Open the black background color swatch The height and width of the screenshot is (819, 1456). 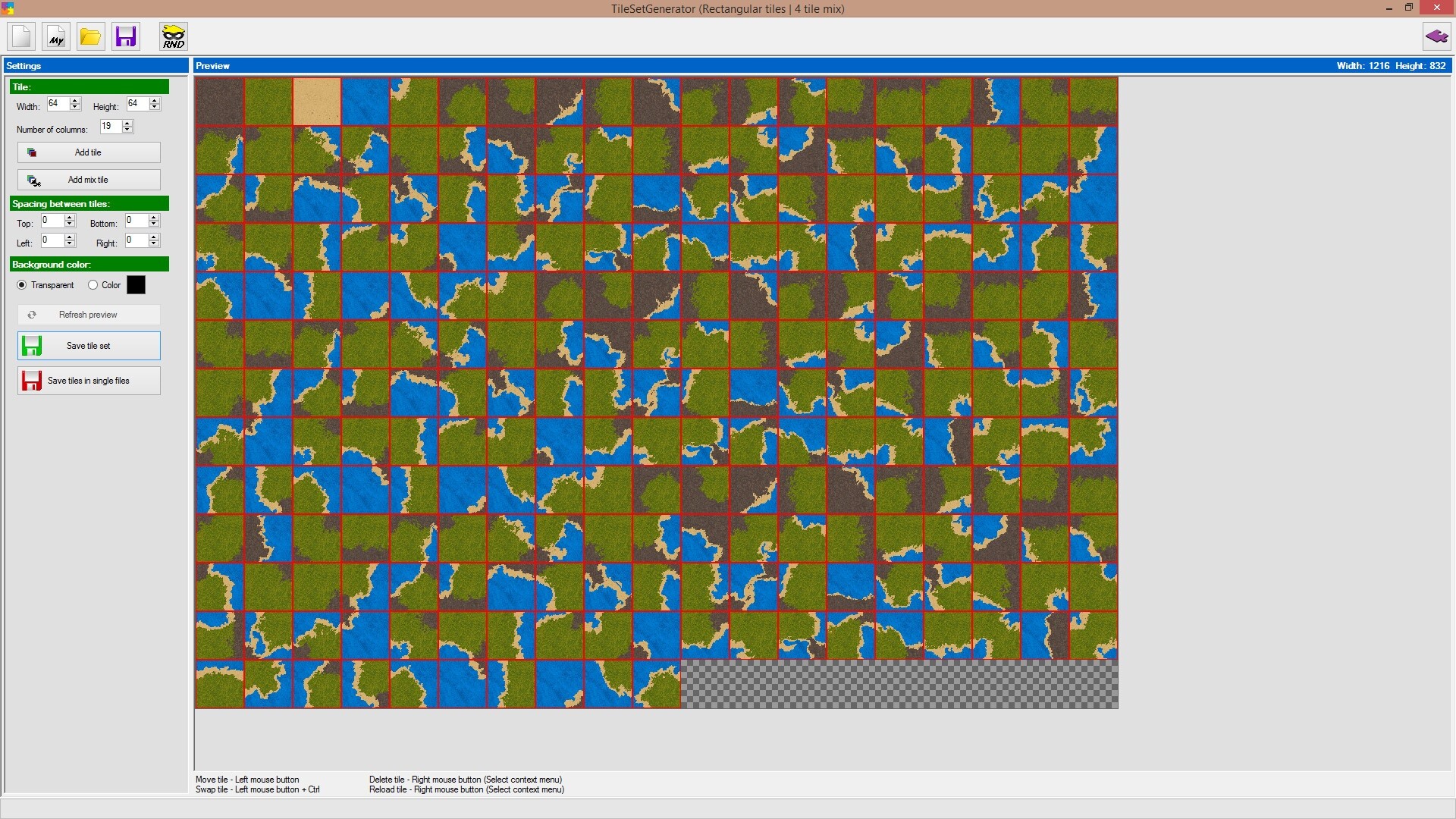pos(136,285)
